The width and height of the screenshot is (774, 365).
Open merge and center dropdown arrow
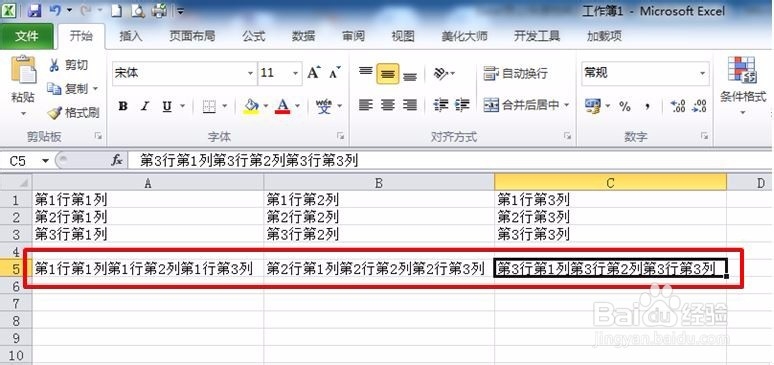(567, 105)
